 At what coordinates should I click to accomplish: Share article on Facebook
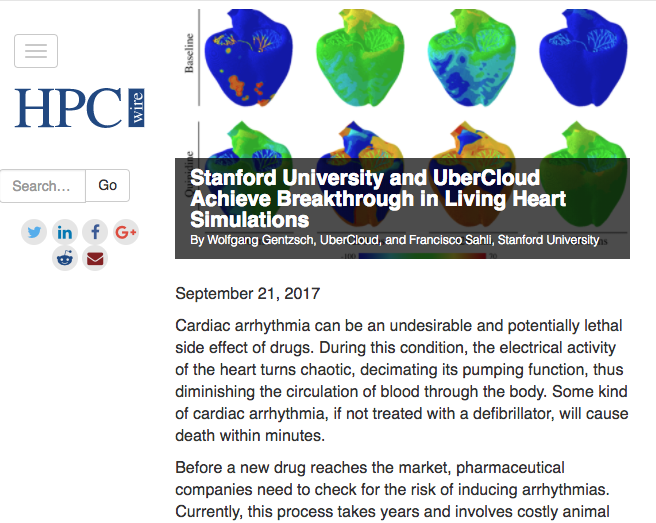click(95, 232)
